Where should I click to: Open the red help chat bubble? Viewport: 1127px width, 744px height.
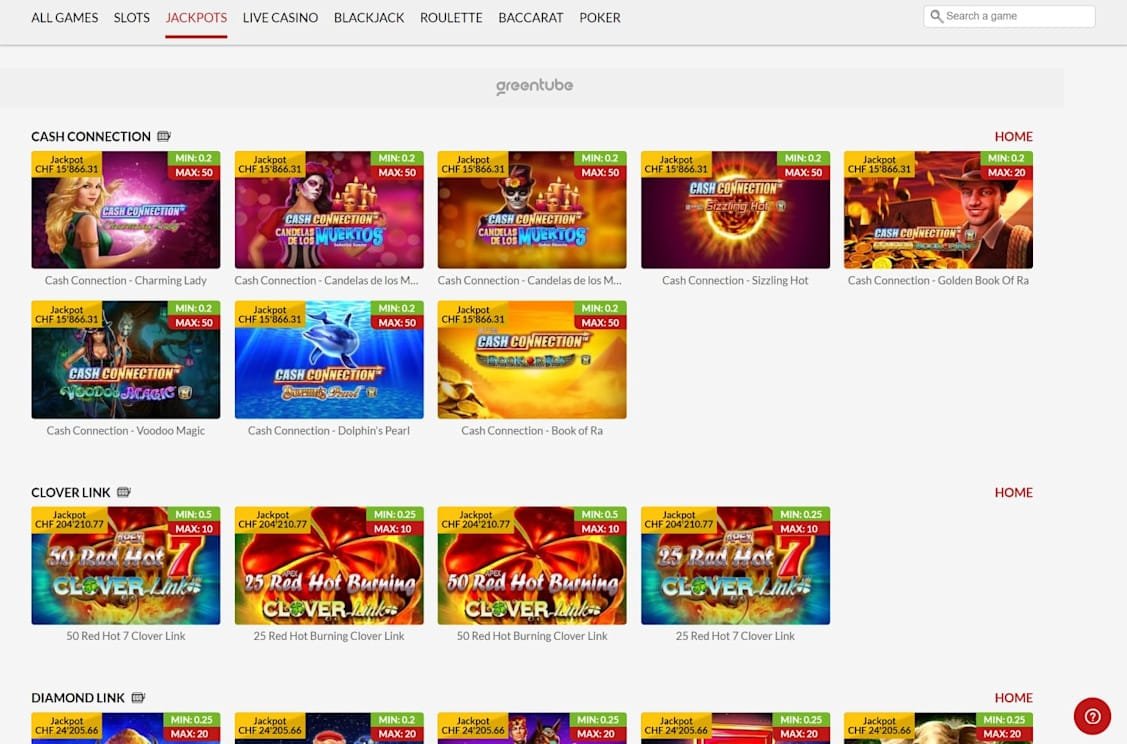1092,716
